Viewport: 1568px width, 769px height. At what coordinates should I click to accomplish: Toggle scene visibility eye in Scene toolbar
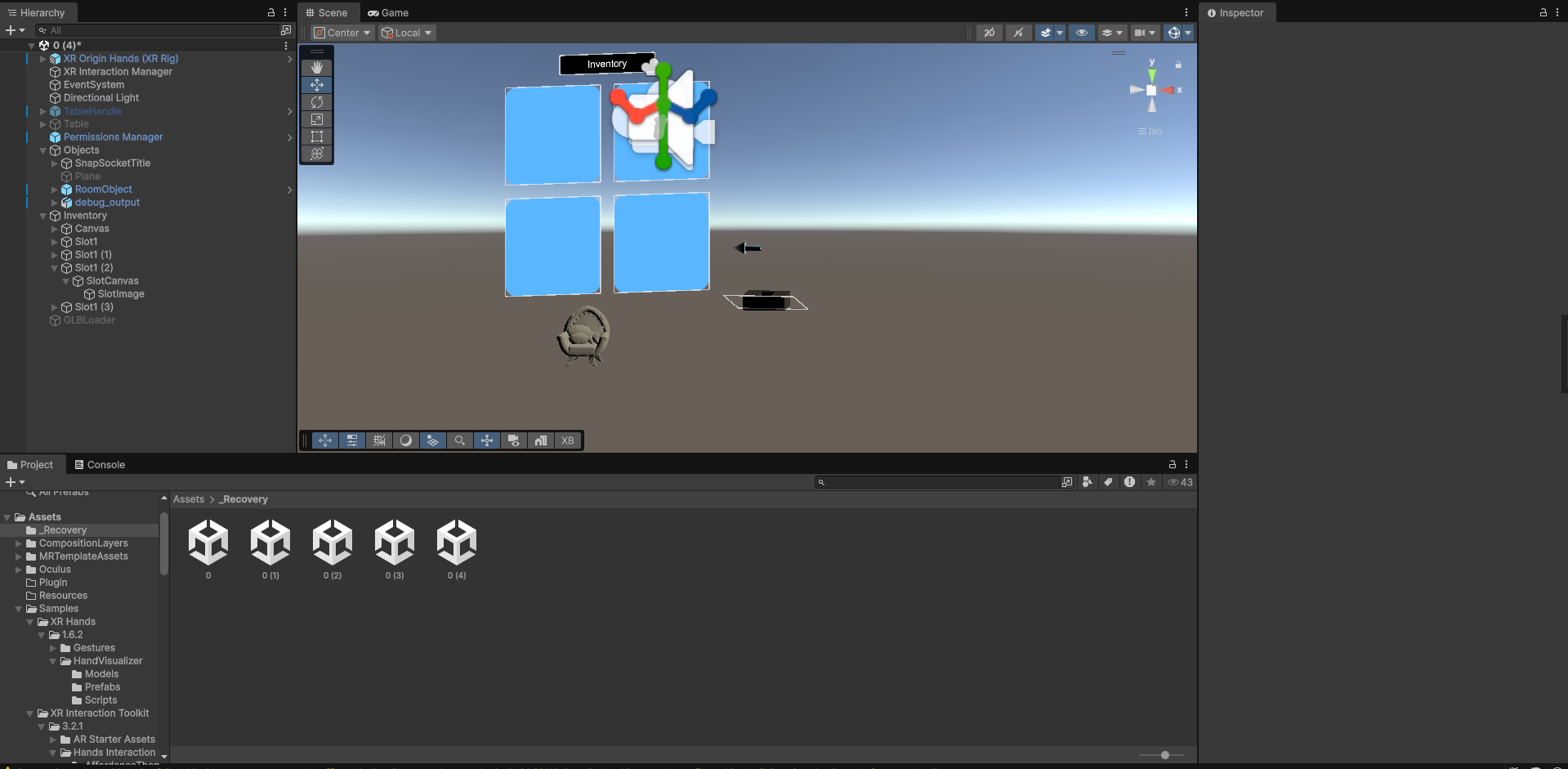click(1082, 33)
